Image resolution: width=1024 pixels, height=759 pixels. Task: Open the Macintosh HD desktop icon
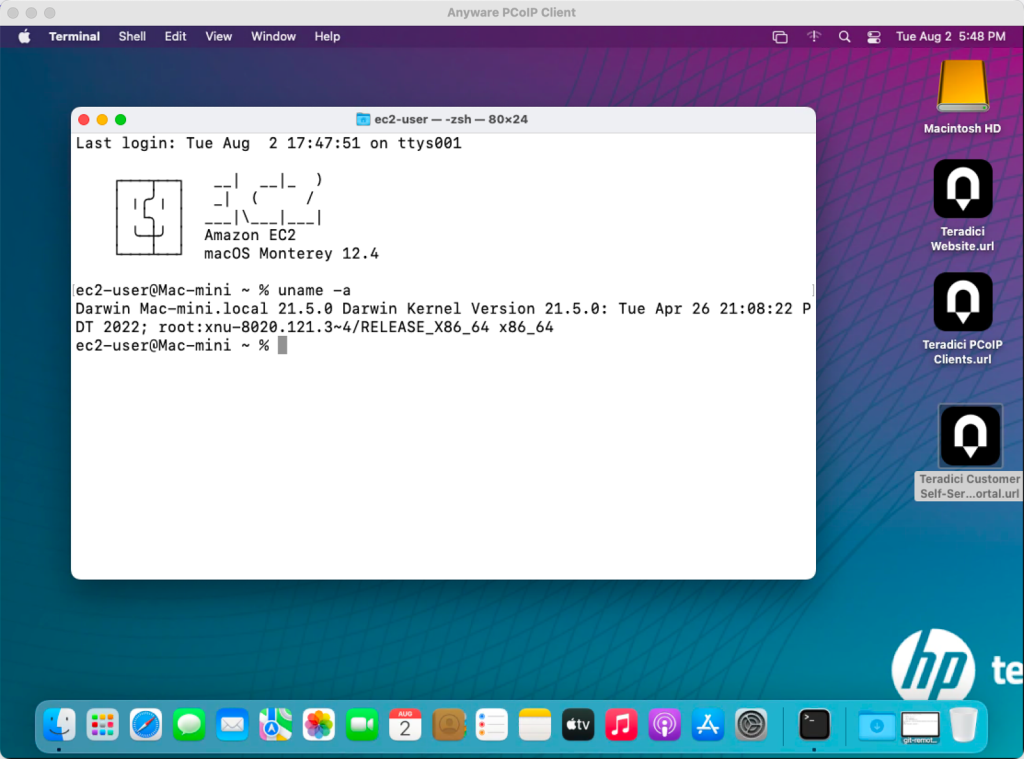[961, 88]
